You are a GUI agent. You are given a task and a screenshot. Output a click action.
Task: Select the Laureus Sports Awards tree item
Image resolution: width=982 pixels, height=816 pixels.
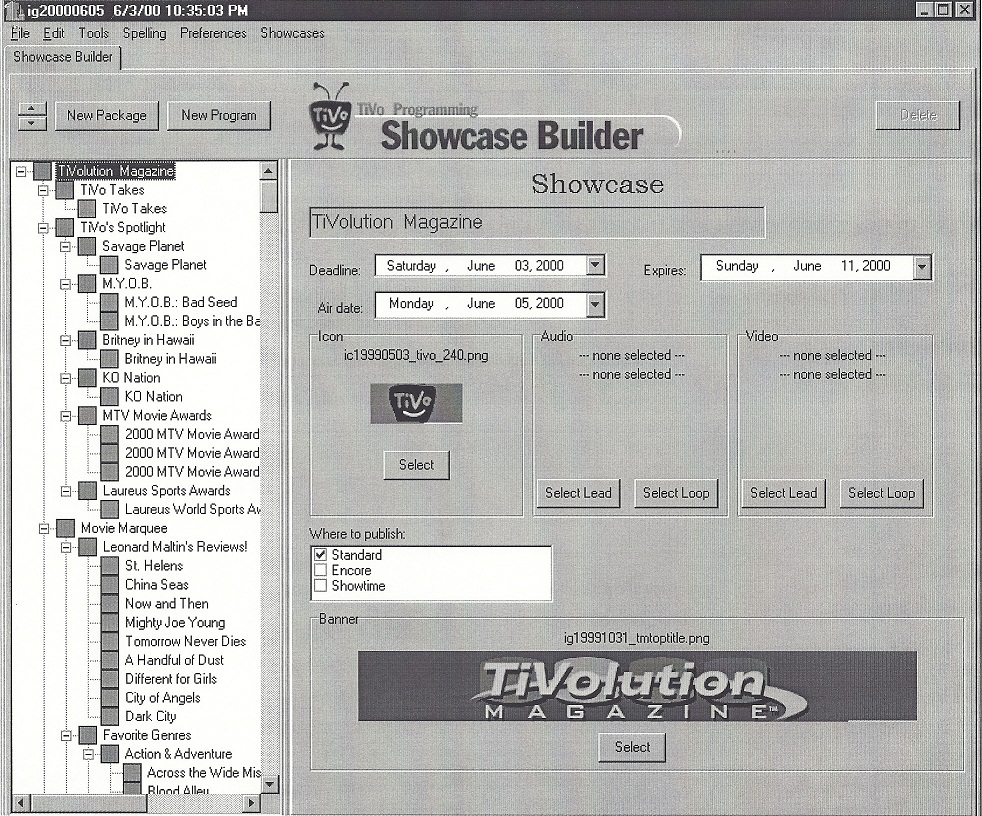(x=167, y=490)
